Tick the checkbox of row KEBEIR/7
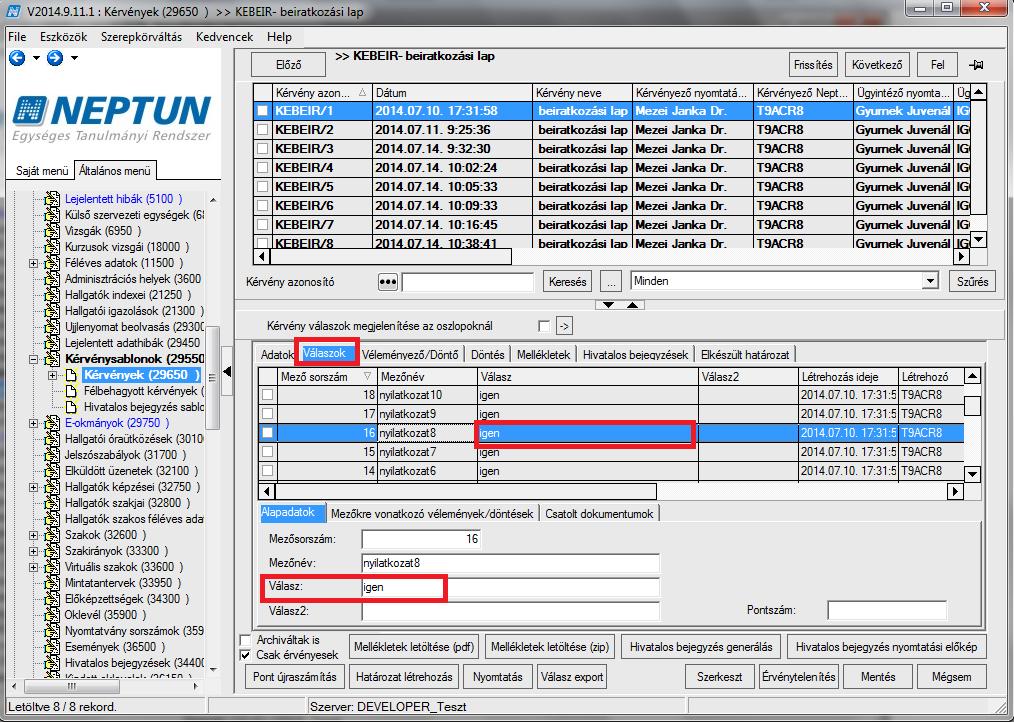This screenshot has height=723, width=1014. coord(262,225)
